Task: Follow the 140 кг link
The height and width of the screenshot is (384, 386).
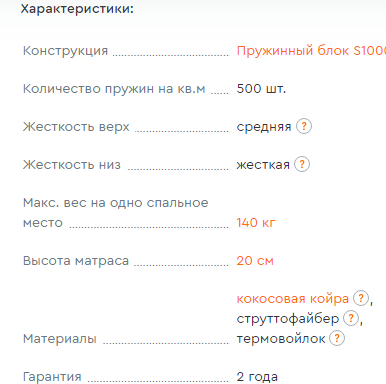Action: (256, 222)
